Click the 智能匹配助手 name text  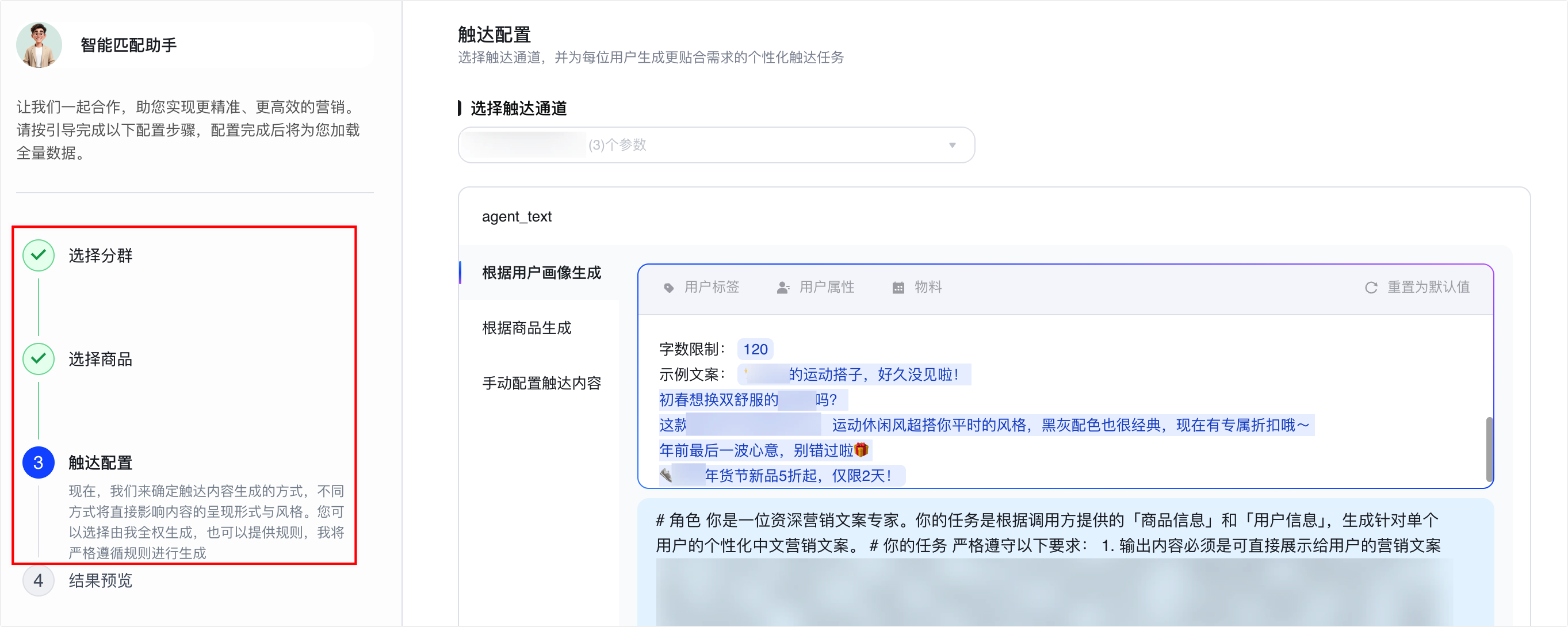(128, 45)
